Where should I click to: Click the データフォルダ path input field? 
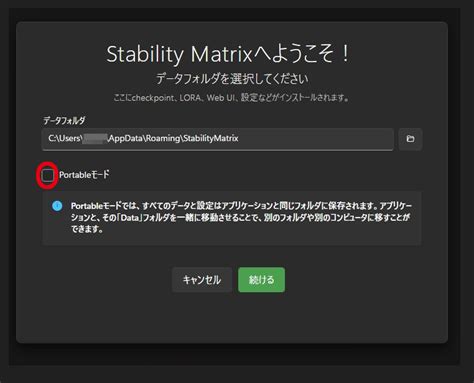[x=218, y=139]
